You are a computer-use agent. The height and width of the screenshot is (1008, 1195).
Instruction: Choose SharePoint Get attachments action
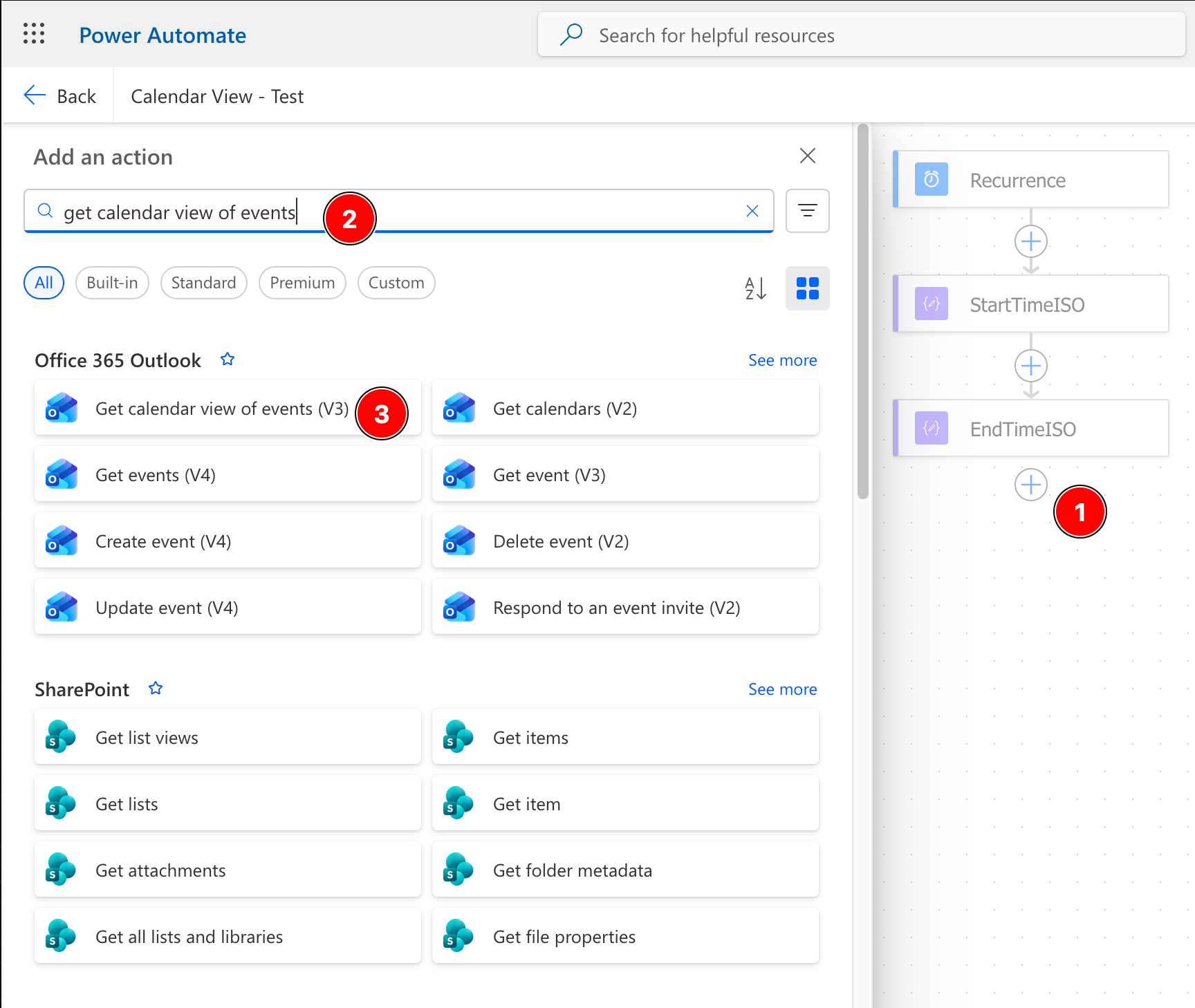pos(228,870)
